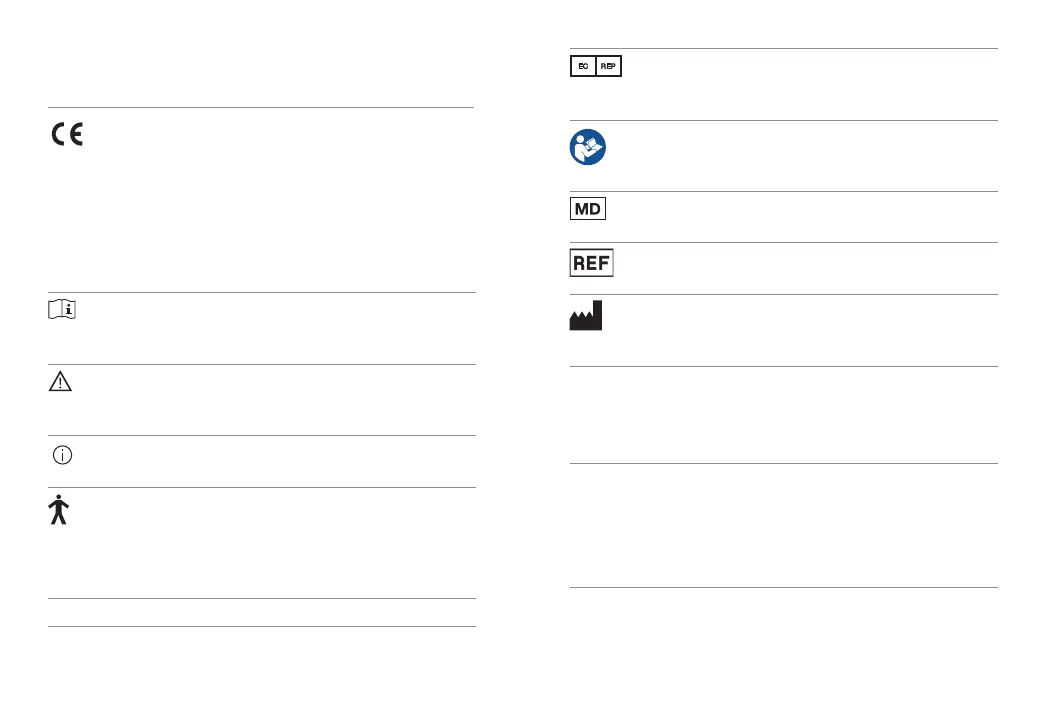Click the divider between warning triangle and info icon

coord(261,435)
